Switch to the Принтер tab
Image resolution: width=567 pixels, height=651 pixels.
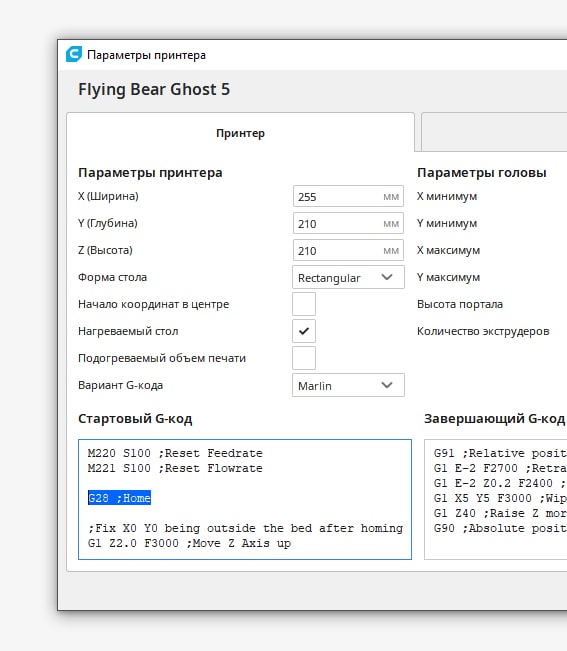[240, 133]
